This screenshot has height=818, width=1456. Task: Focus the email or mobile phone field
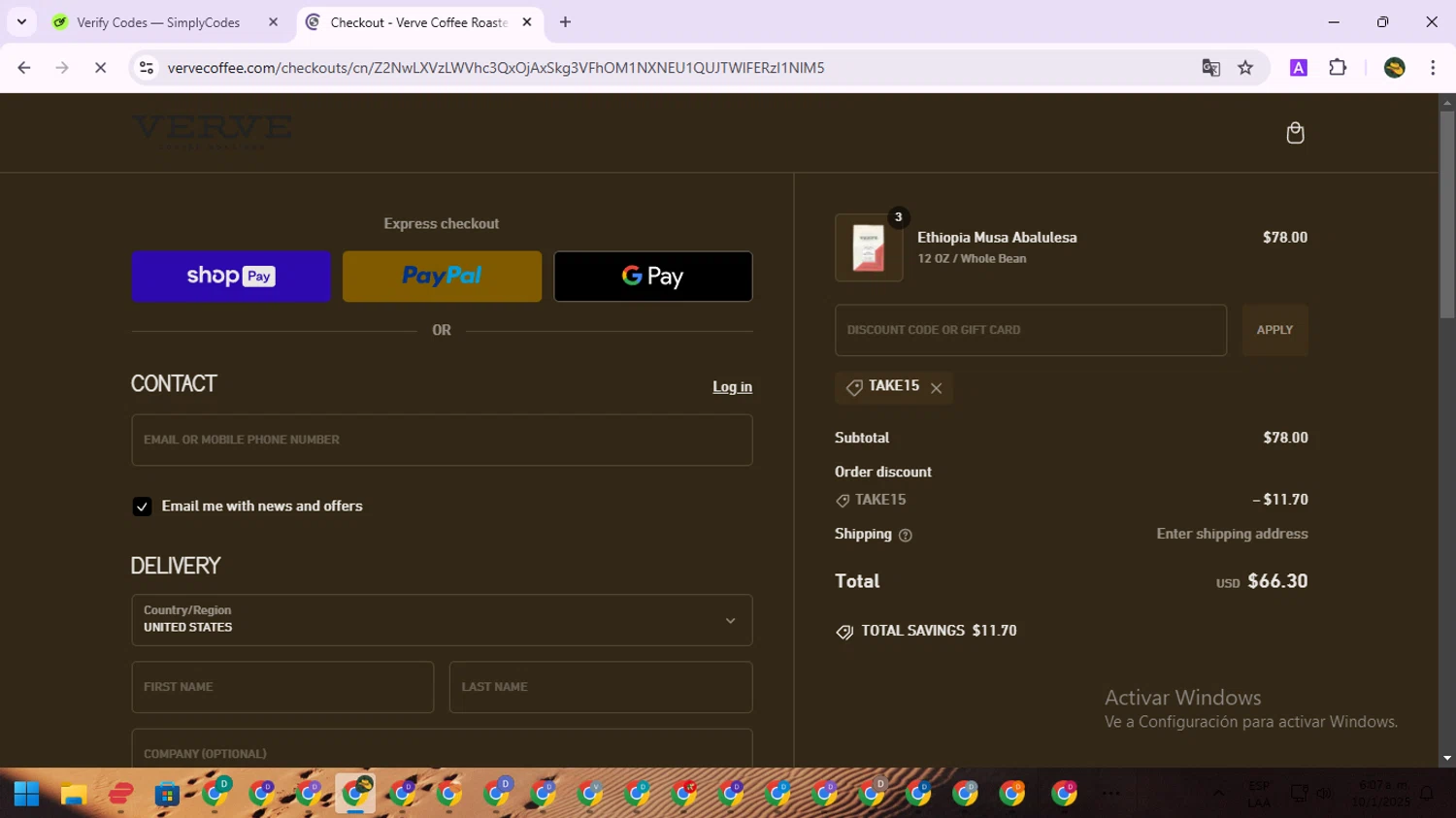[442, 441]
